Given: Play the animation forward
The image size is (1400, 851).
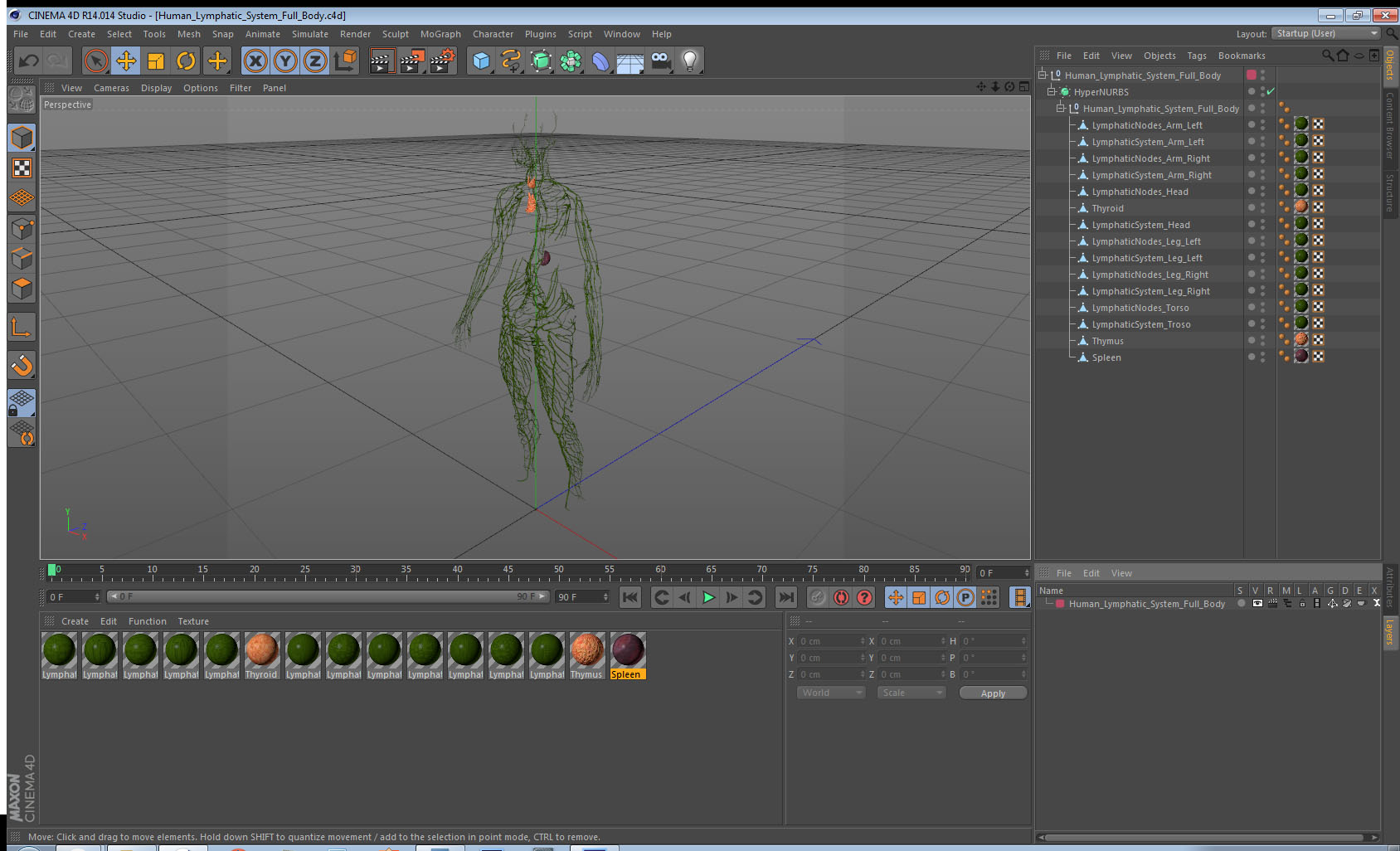Looking at the screenshot, I should [708, 597].
